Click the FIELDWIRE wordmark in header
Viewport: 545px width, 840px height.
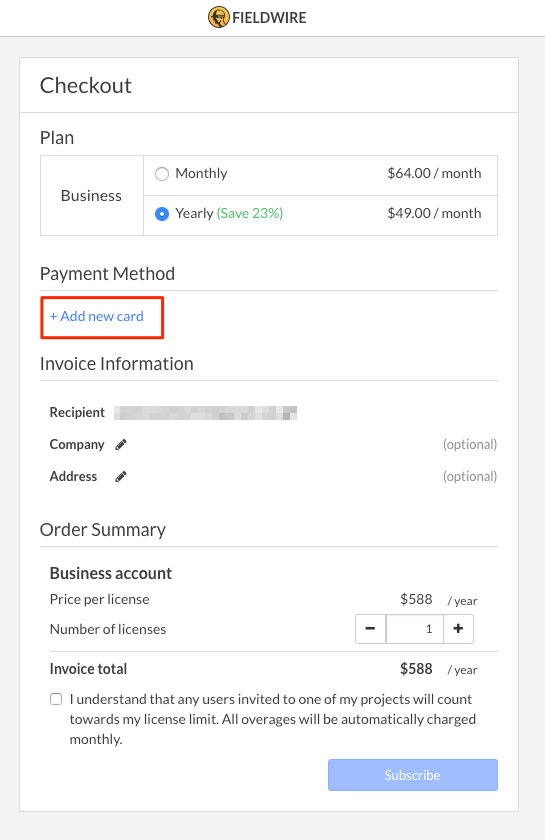tap(269, 18)
